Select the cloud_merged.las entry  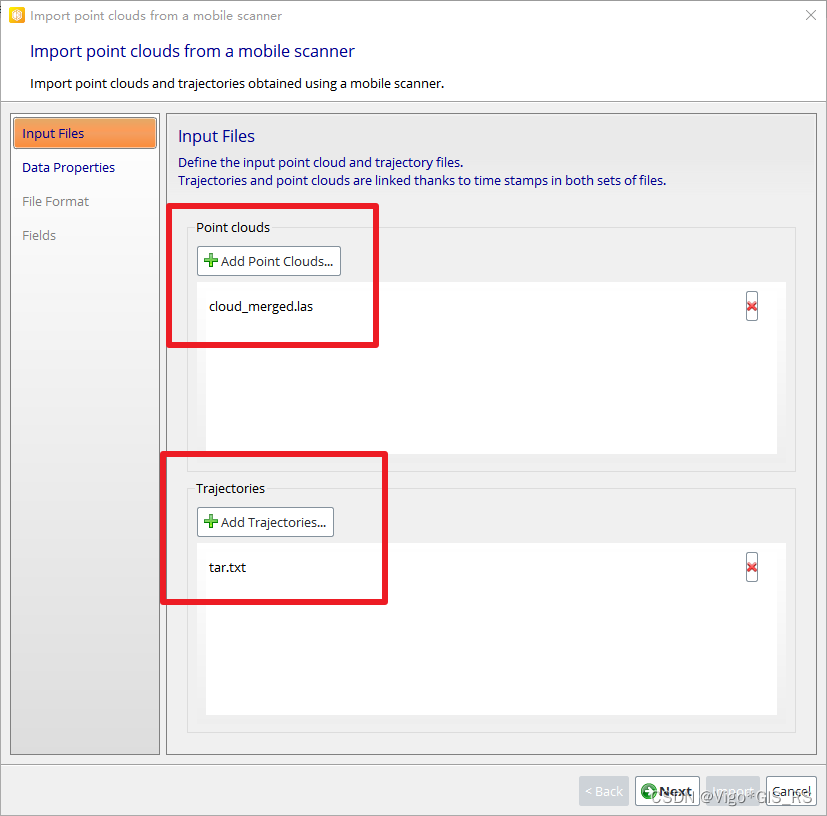pyautogui.click(x=261, y=306)
